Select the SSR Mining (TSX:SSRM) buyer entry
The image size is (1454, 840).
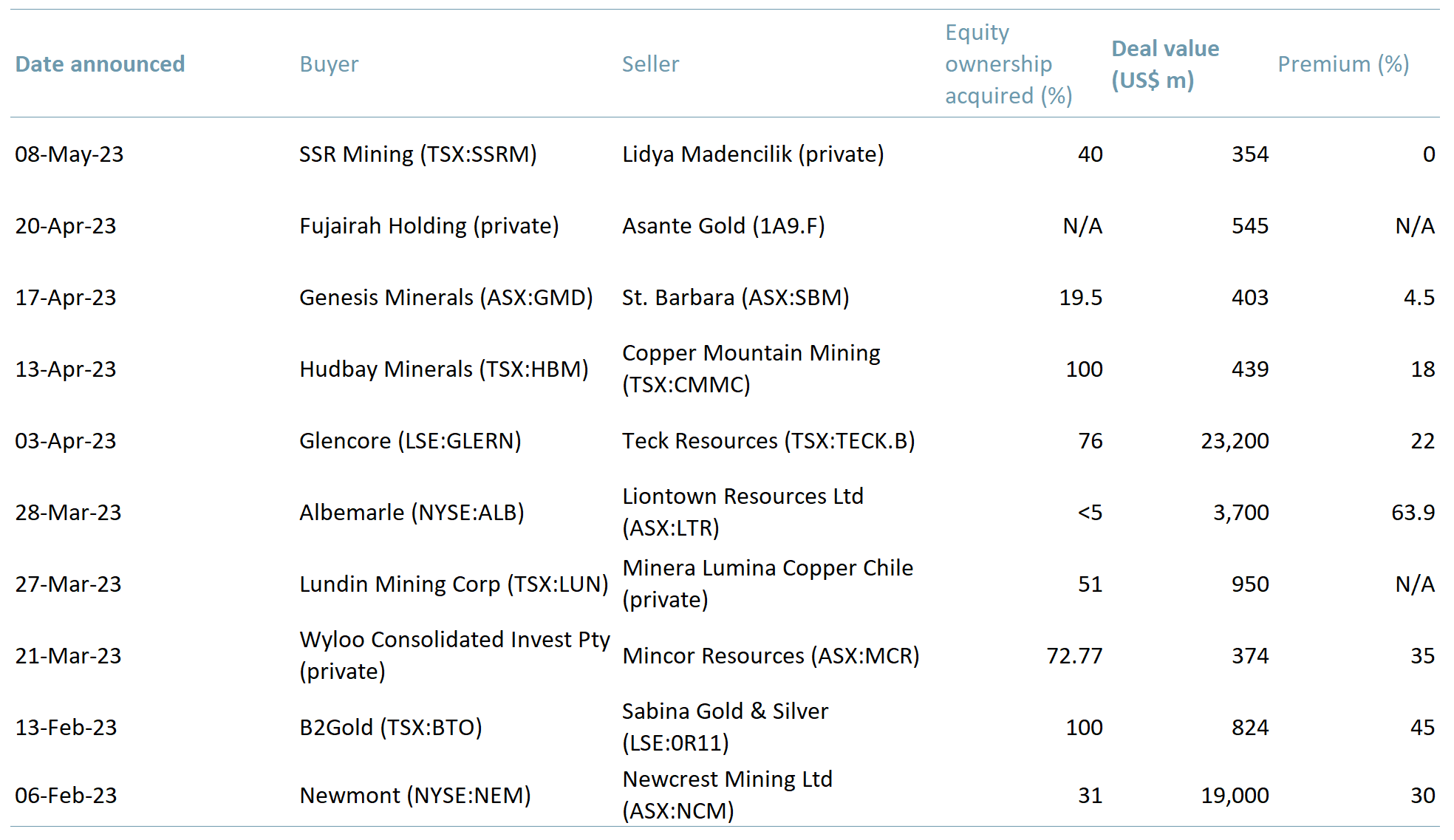tap(418, 155)
